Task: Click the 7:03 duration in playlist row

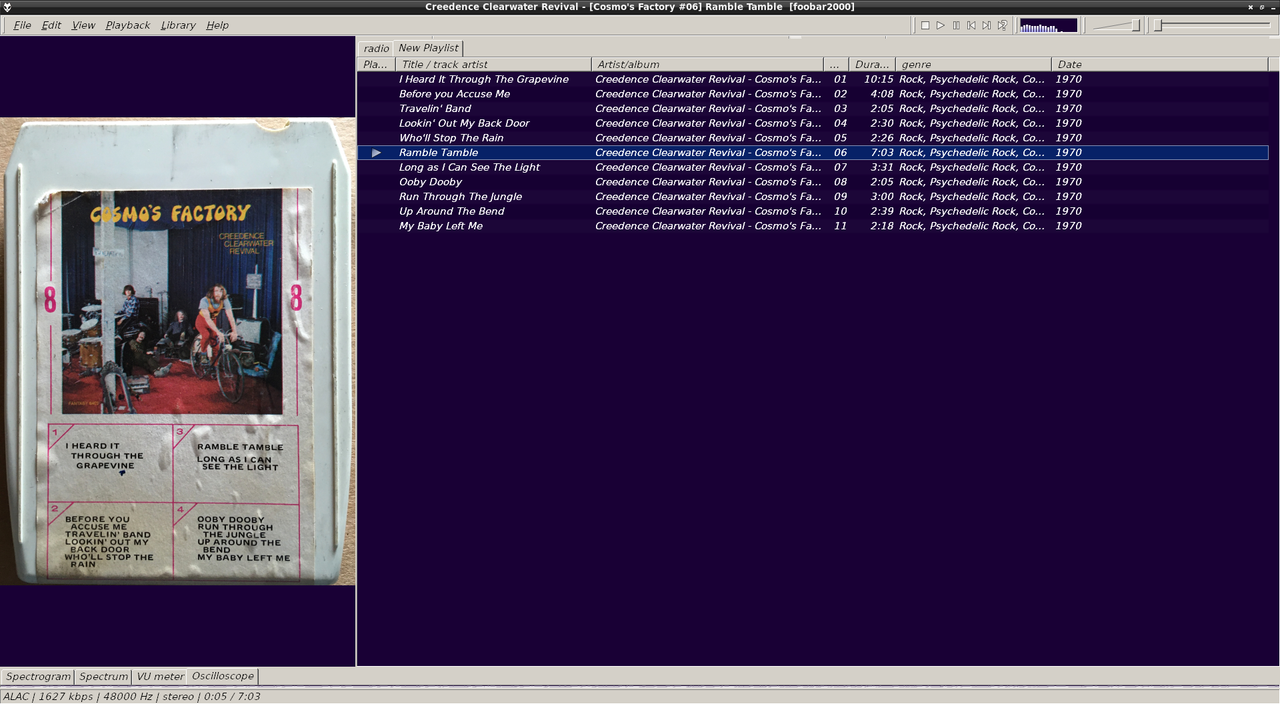Action: point(881,153)
